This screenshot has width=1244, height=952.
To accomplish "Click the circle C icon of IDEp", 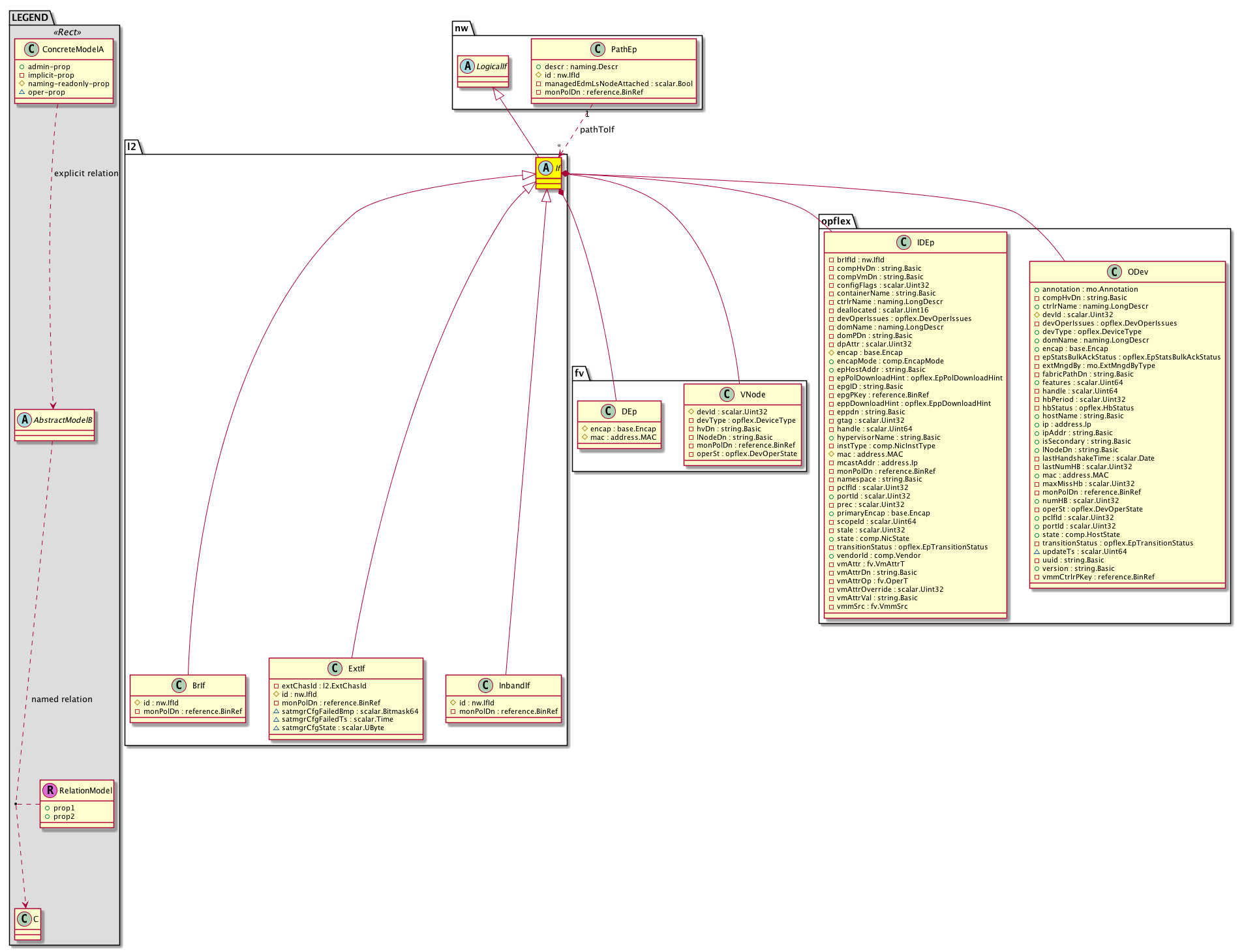I will point(903,243).
